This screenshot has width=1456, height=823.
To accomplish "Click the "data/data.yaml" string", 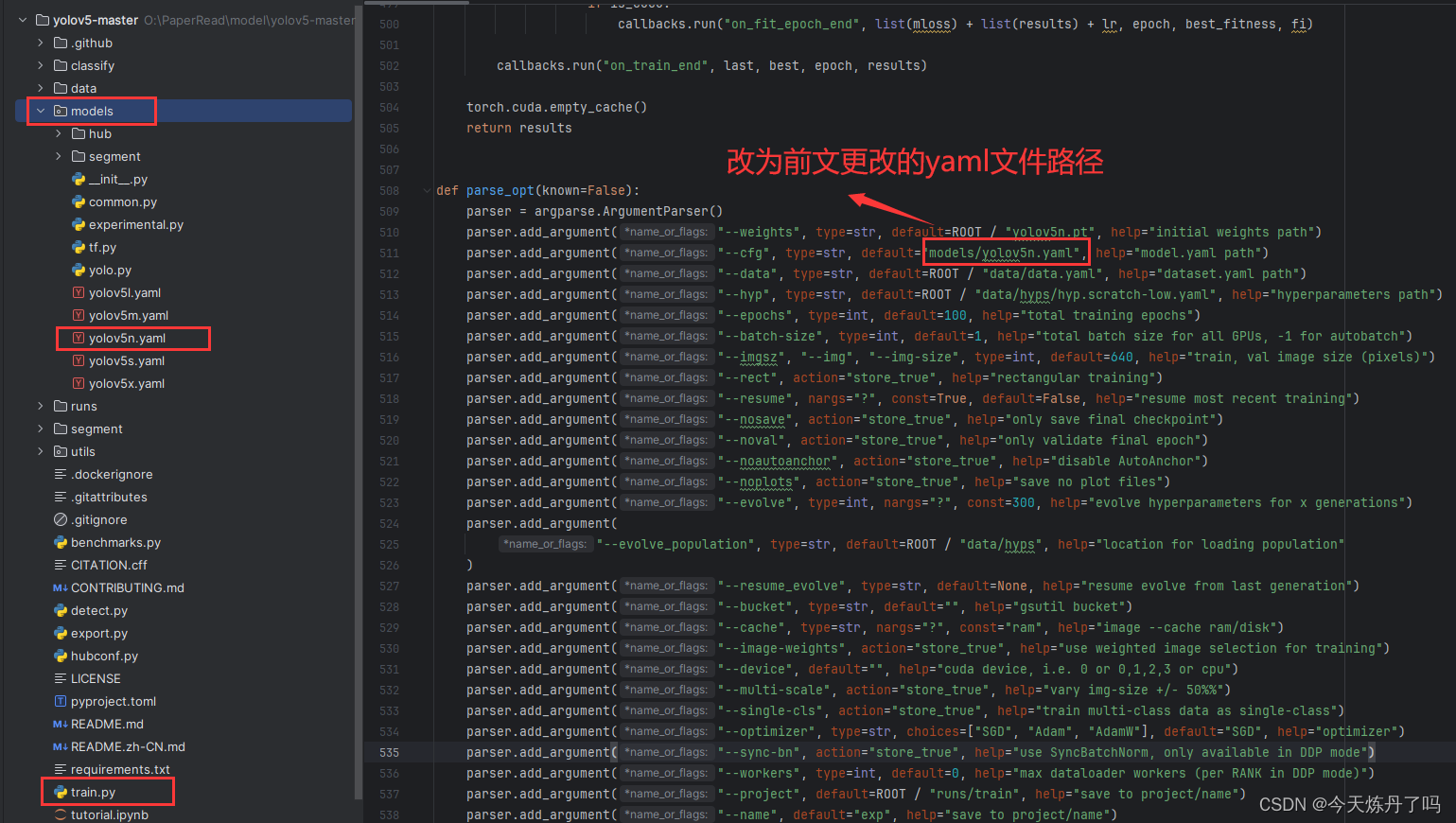I will click(1043, 273).
